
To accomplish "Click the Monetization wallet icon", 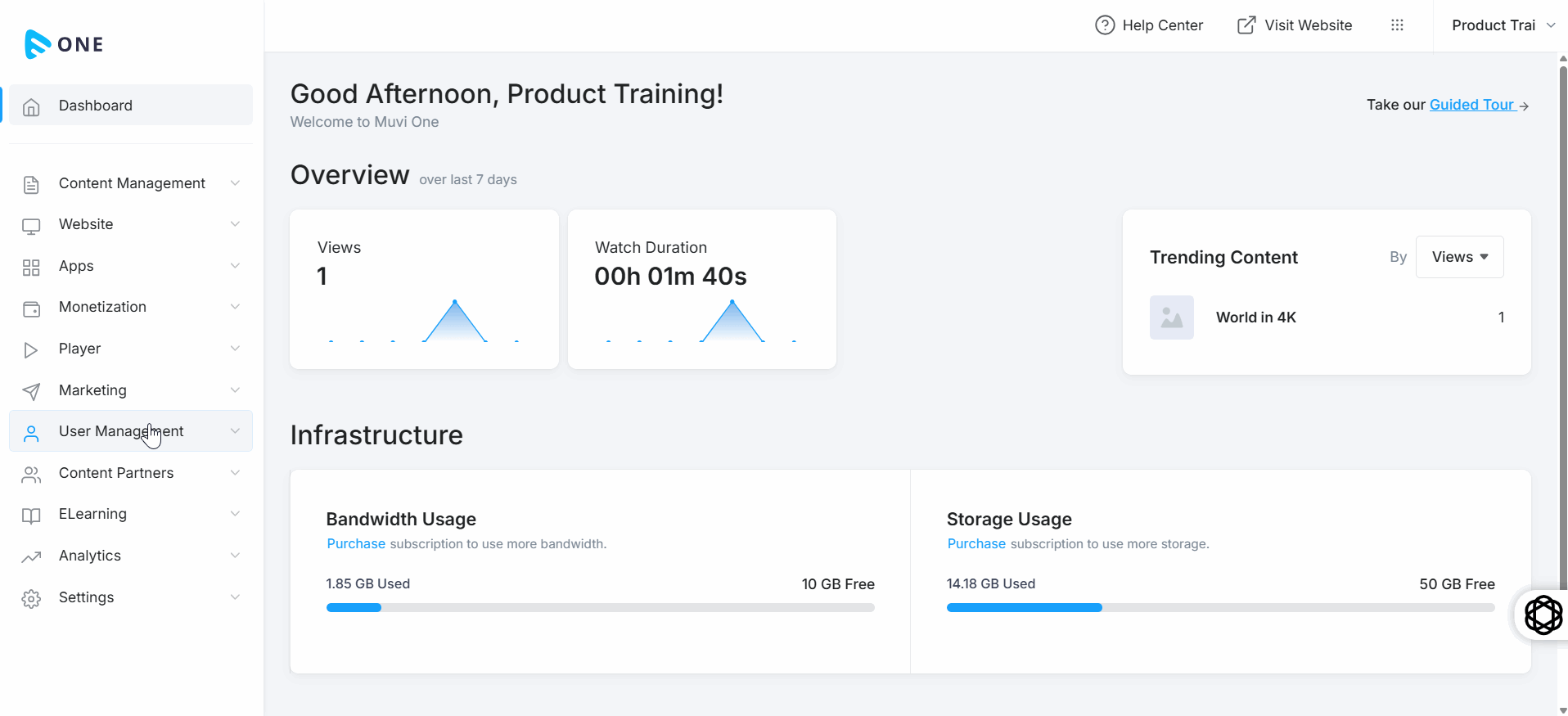I will click(x=31, y=308).
